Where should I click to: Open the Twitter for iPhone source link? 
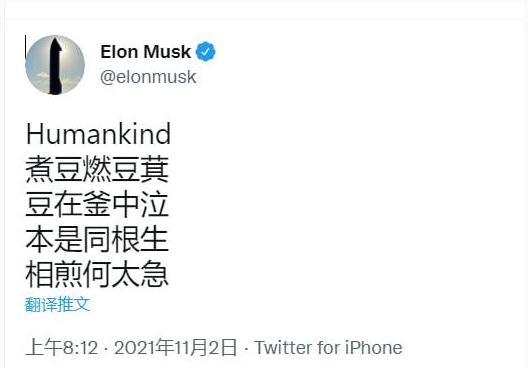(329, 347)
